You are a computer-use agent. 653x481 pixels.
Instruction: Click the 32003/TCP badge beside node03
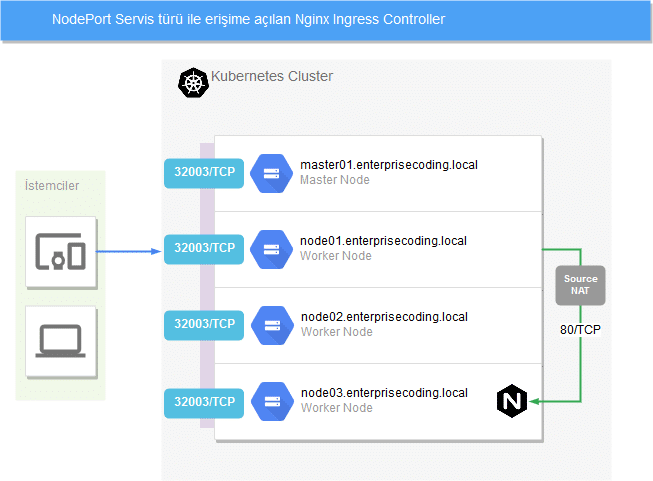(x=204, y=403)
